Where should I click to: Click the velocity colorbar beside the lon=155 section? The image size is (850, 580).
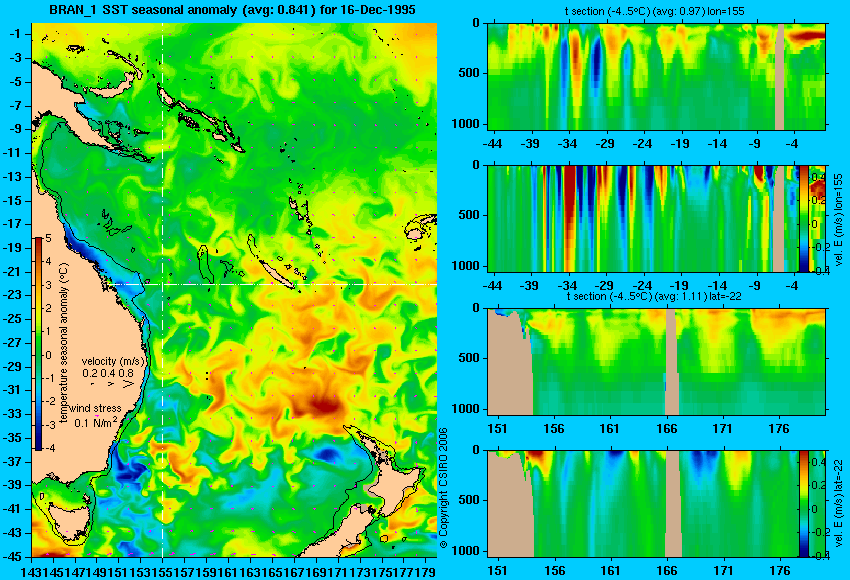point(804,219)
